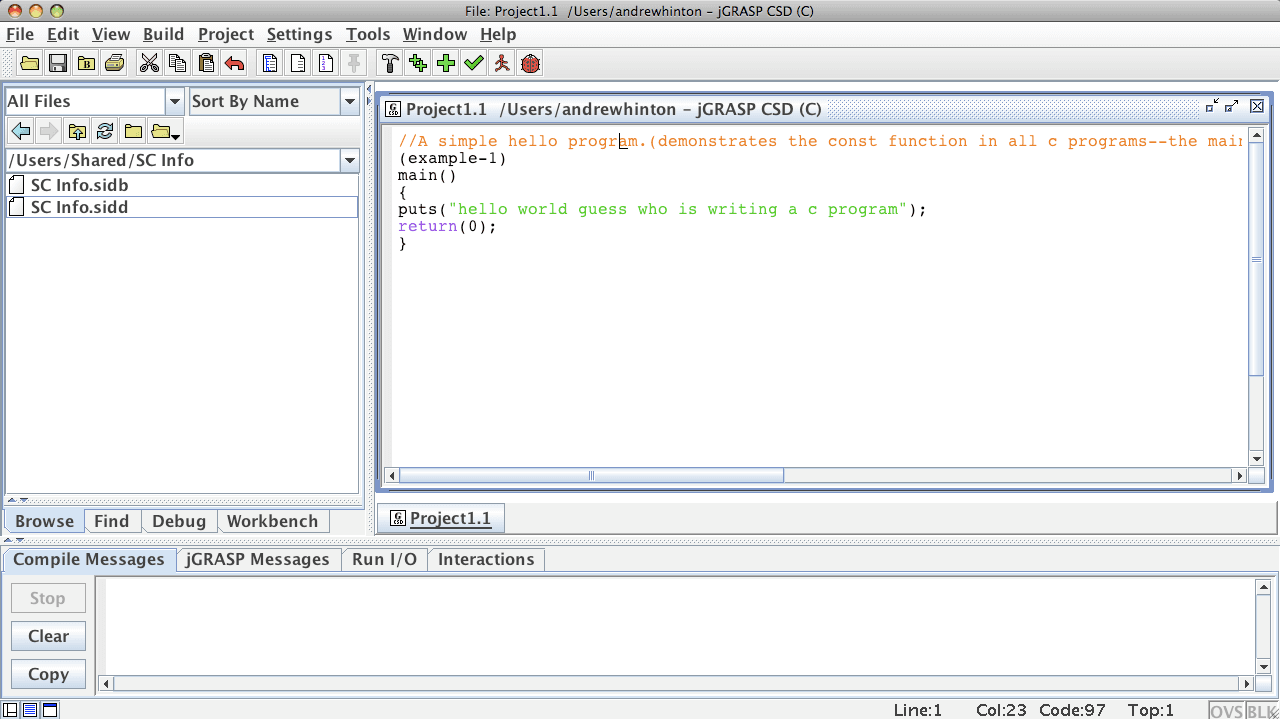This screenshot has width=1280, height=719.
Task: Cut selected text with the scissors icon
Action: 150,62
